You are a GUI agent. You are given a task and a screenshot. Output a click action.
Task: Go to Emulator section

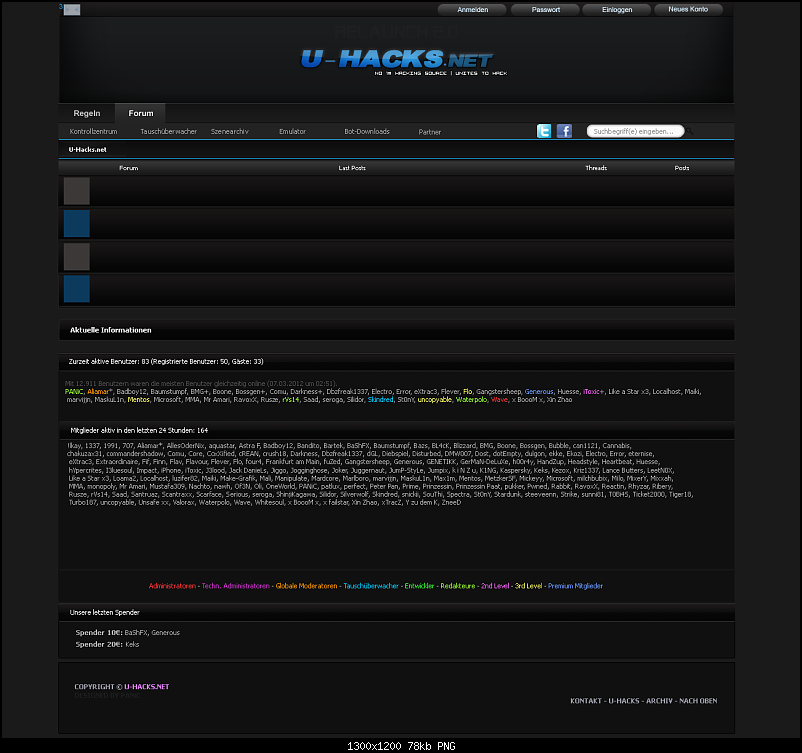click(292, 131)
